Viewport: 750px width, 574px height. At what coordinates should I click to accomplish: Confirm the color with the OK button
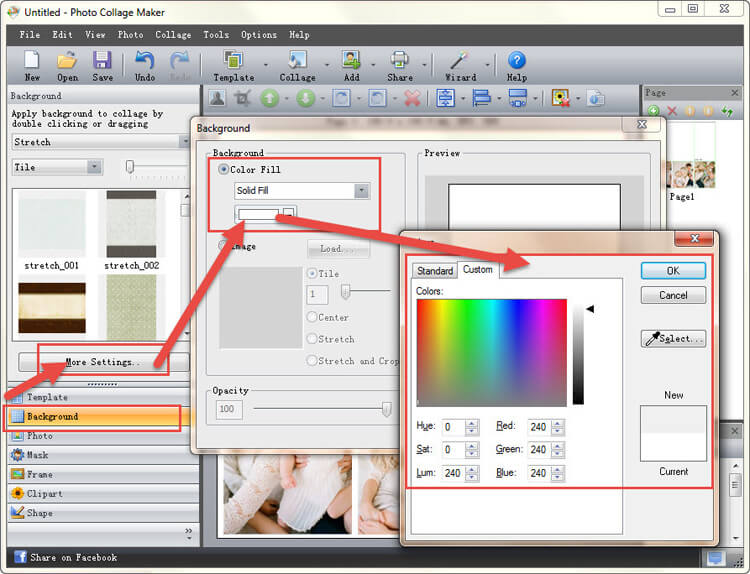(x=673, y=271)
